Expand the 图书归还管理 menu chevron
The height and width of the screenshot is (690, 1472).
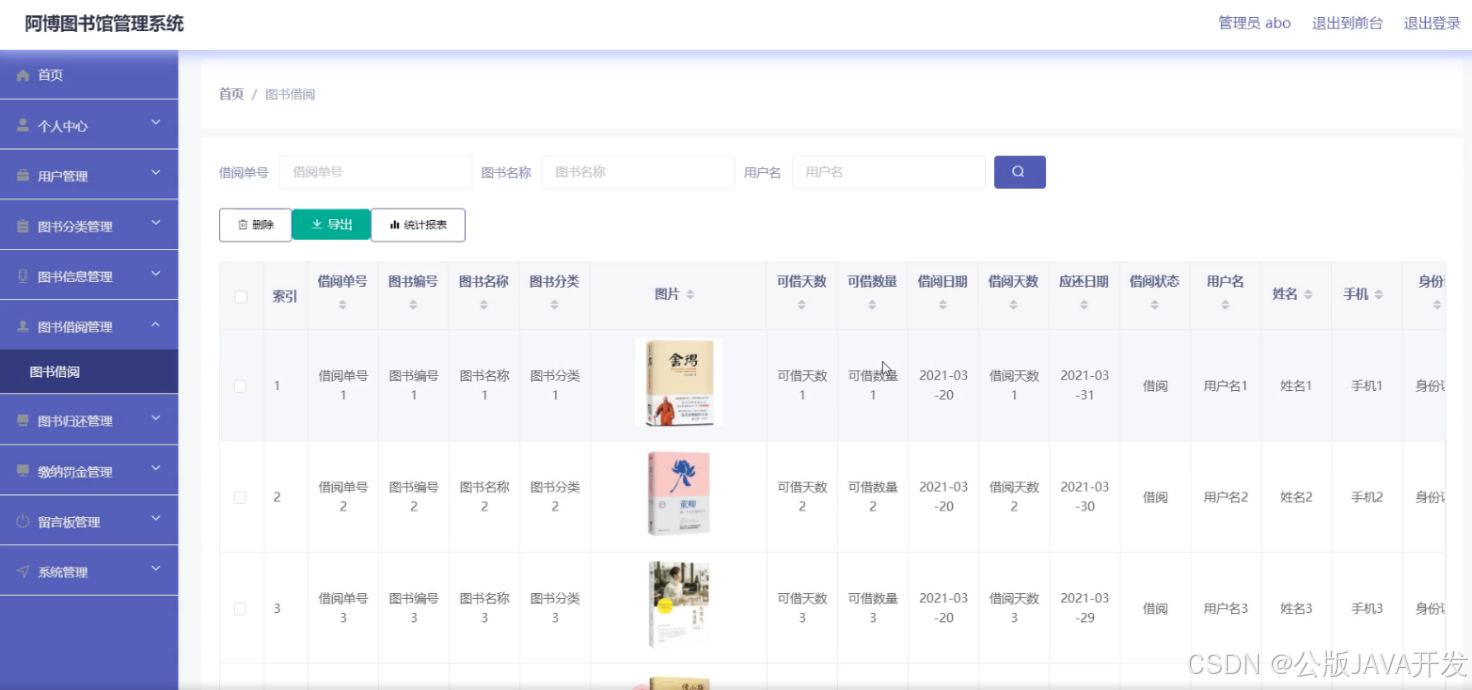click(x=156, y=419)
